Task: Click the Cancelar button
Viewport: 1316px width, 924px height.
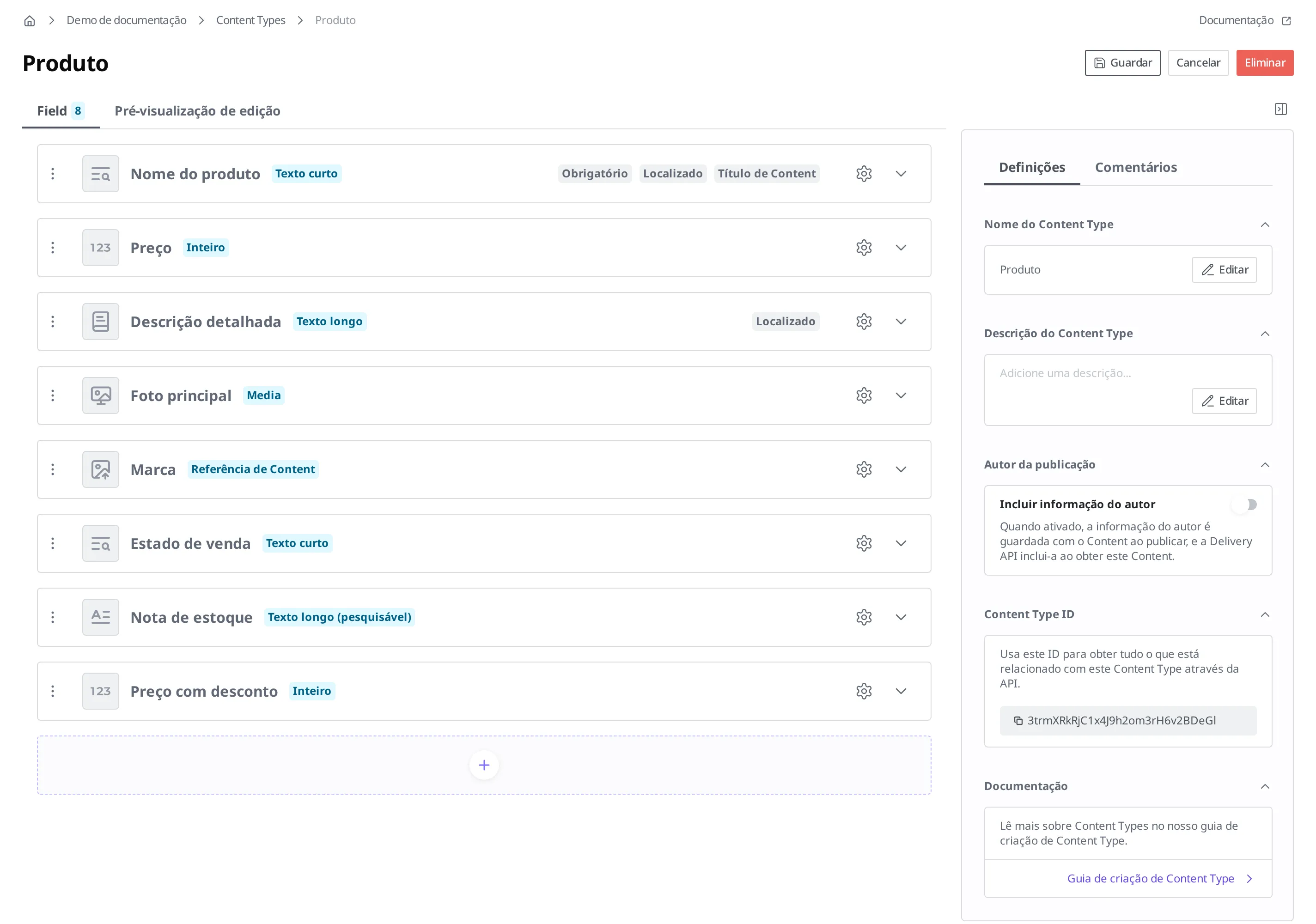Action: click(x=1198, y=62)
